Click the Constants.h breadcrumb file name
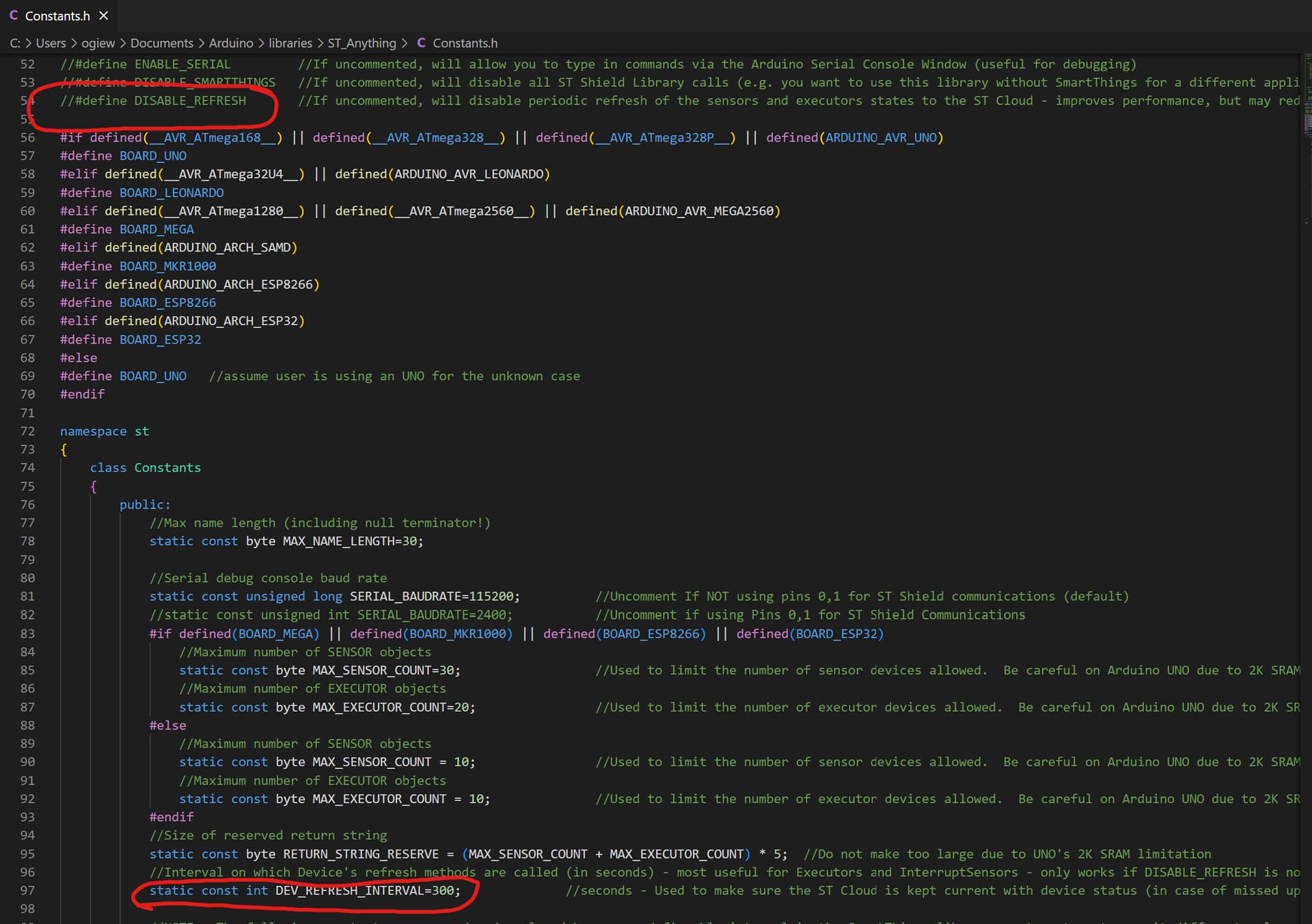This screenshot has height=924, width=1312. 465,43
